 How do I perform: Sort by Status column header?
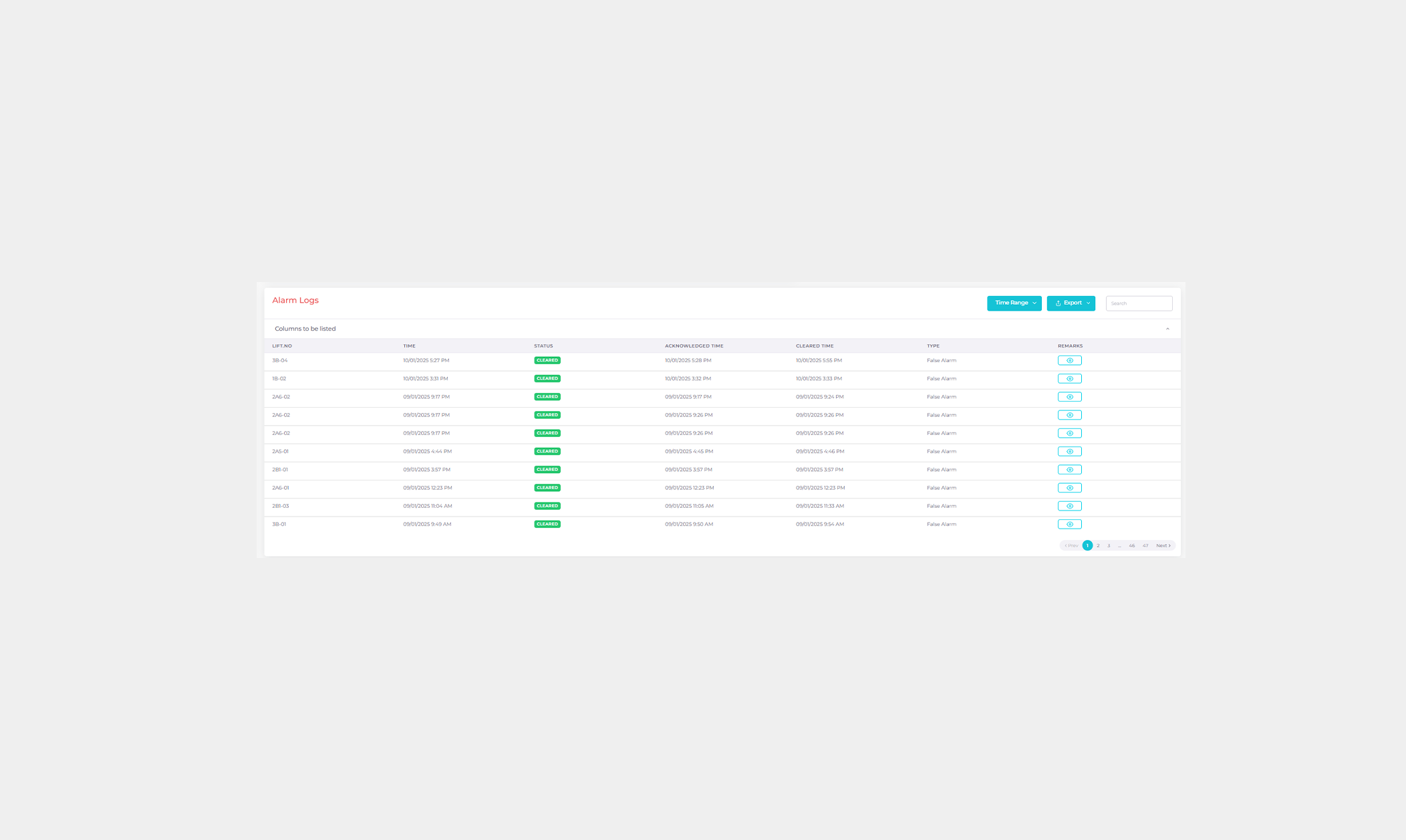(x=543, y=346)
